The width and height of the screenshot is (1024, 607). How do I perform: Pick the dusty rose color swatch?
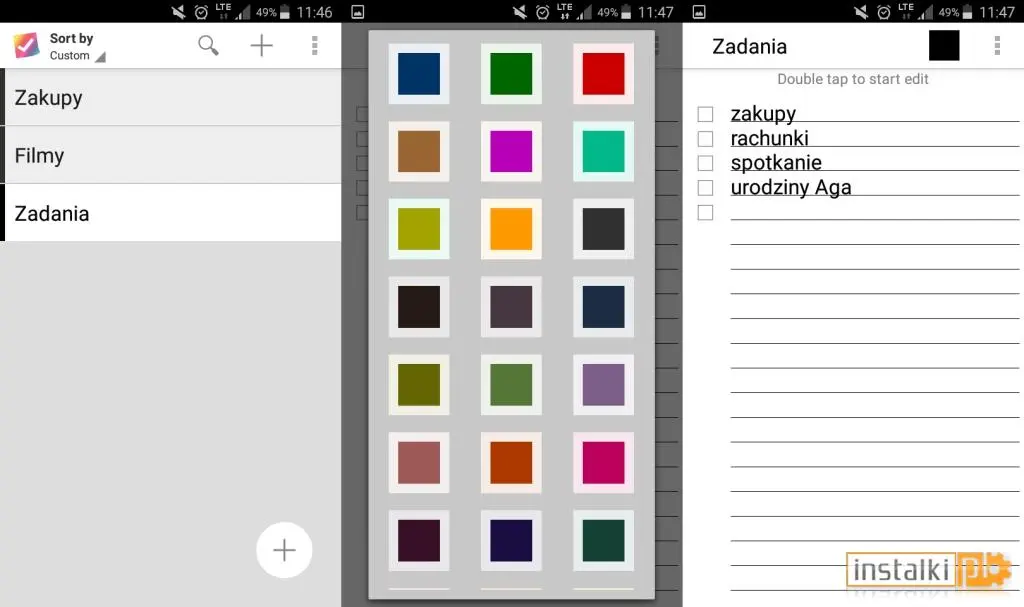[419, 462]
